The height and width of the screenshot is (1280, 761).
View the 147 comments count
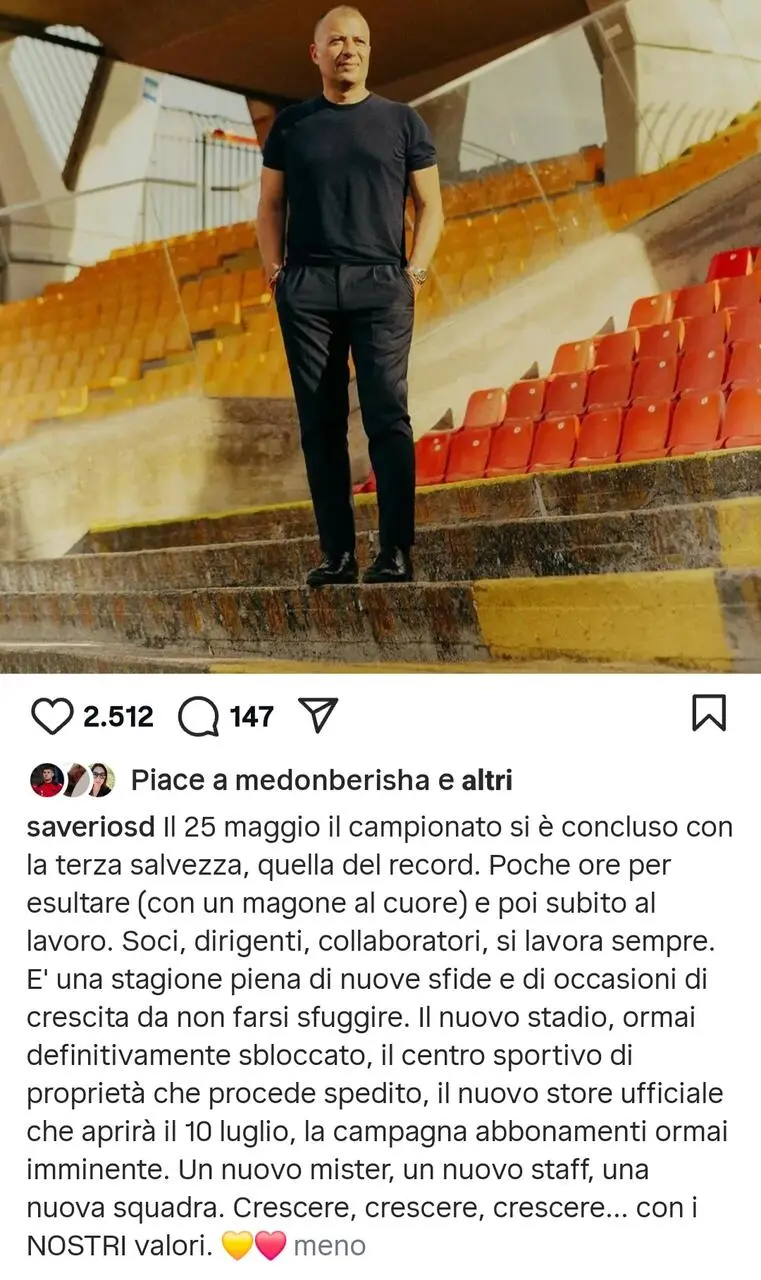251,717
